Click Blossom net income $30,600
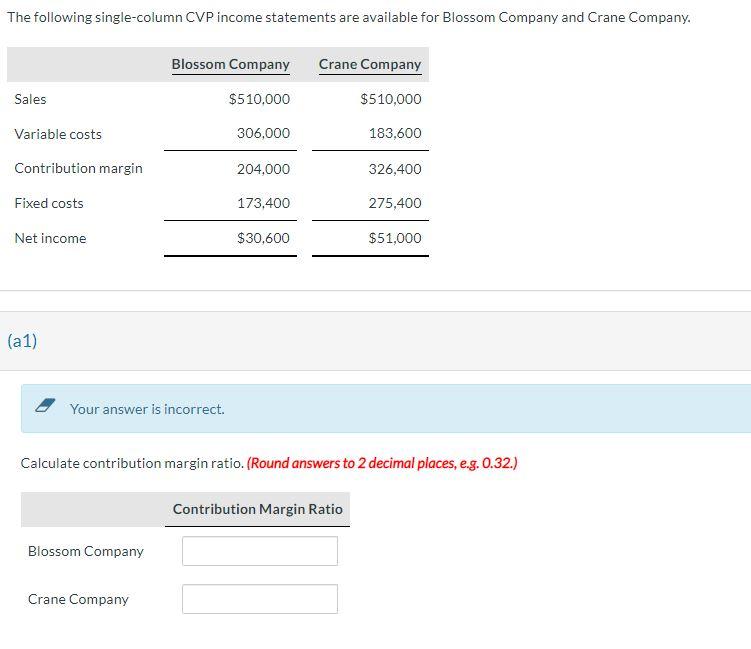Image resolution: width=751 pixels, height=649 pixels. 263,238
